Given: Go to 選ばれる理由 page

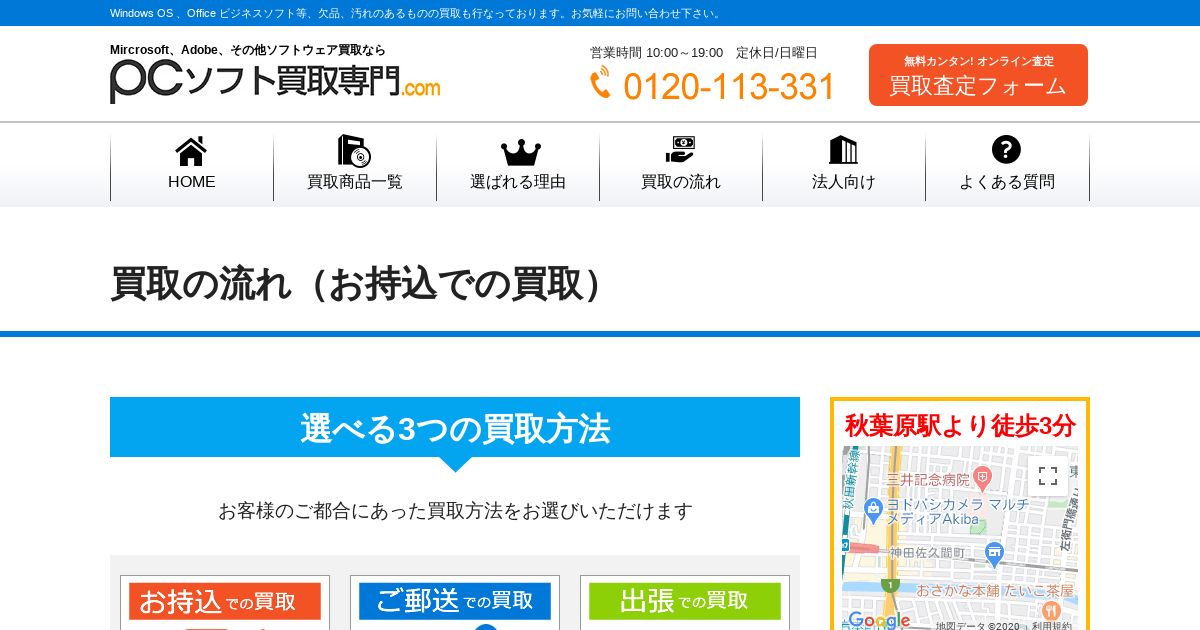Looking at the screenshot, I should coord(518,168).
